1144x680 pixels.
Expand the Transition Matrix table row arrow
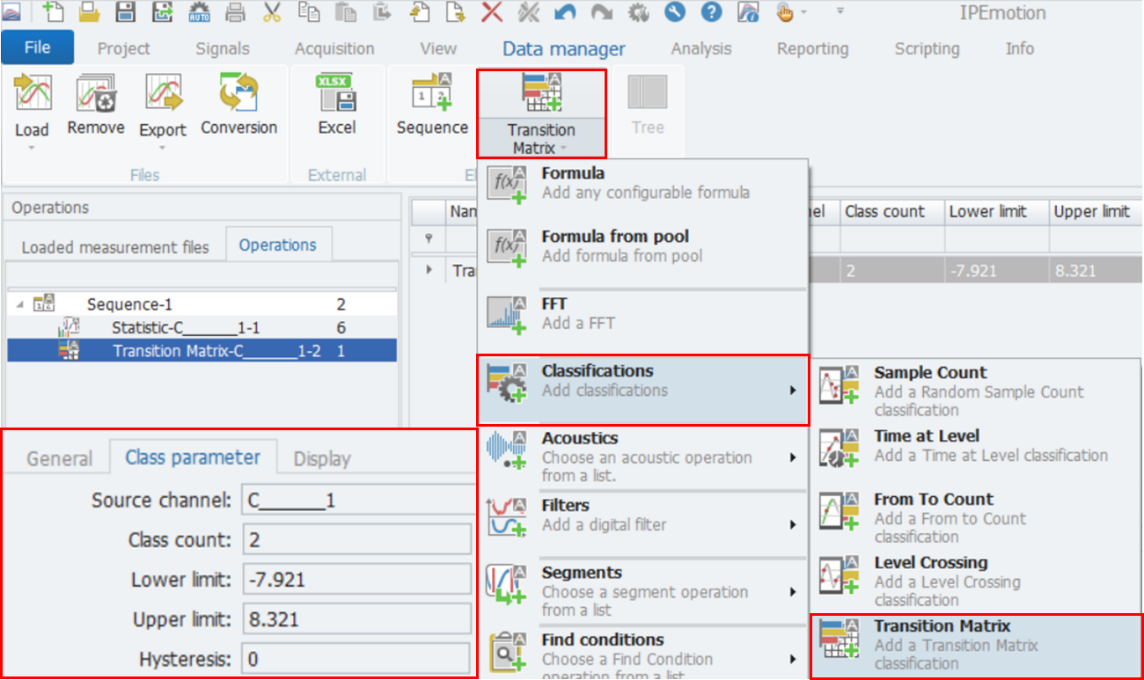tap(429, 270)
